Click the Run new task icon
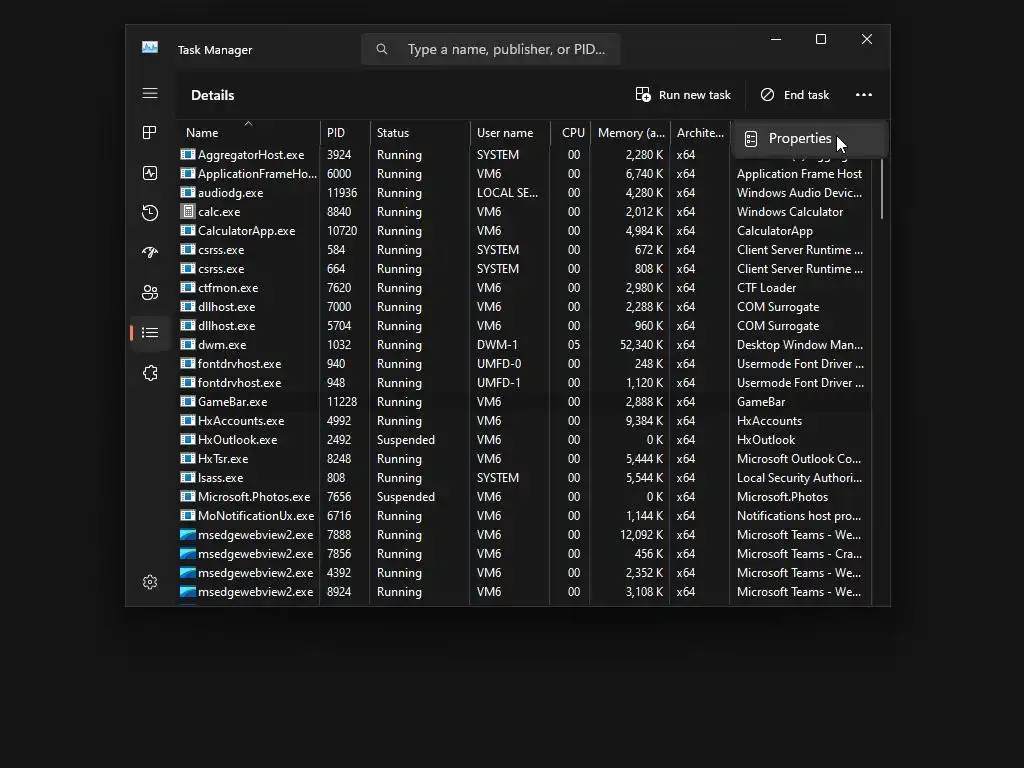Viewport: 1024px width, 768px height. [643, 95]
